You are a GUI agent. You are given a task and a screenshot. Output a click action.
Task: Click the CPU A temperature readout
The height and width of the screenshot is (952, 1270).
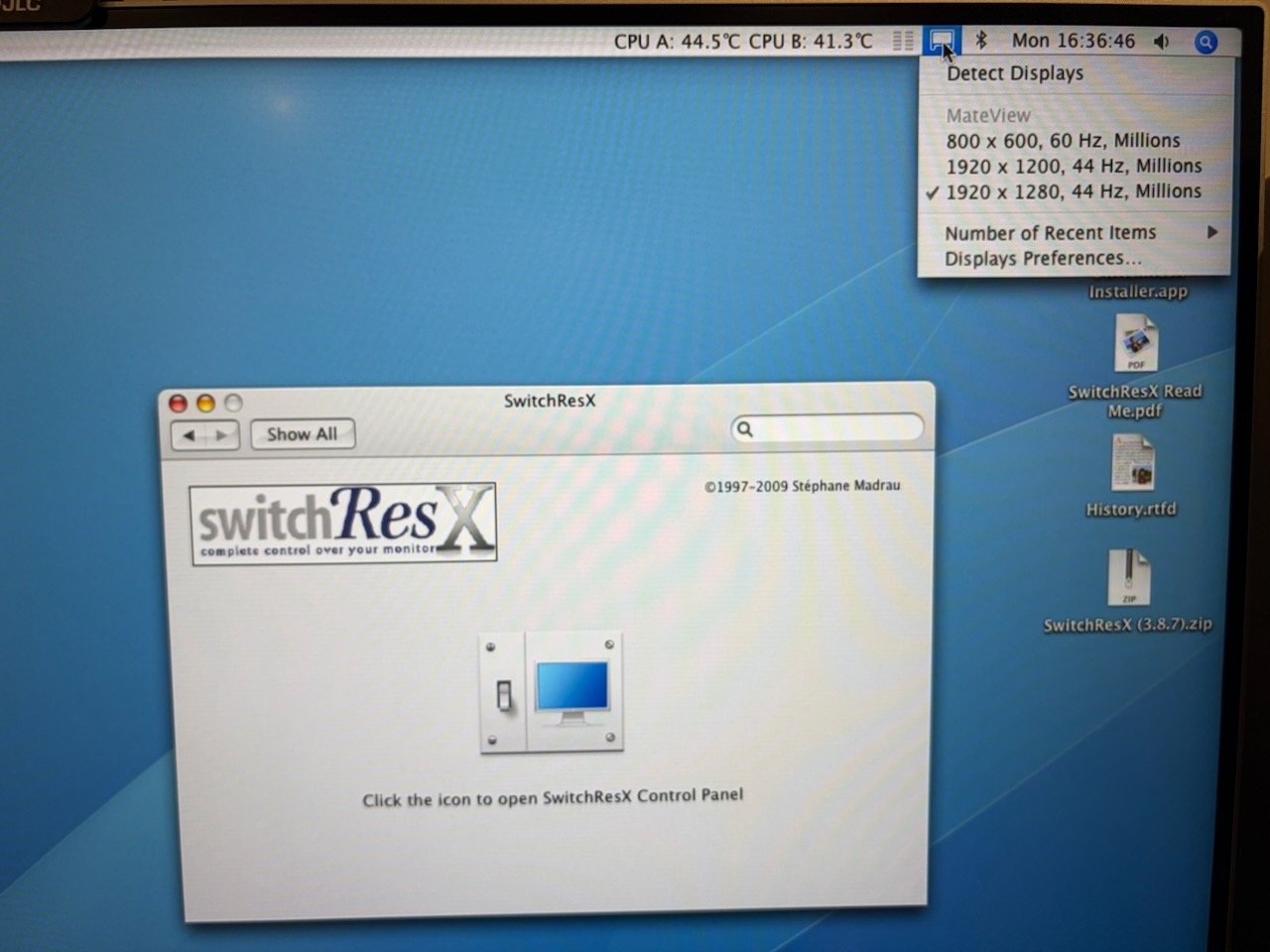click(678, 42)
